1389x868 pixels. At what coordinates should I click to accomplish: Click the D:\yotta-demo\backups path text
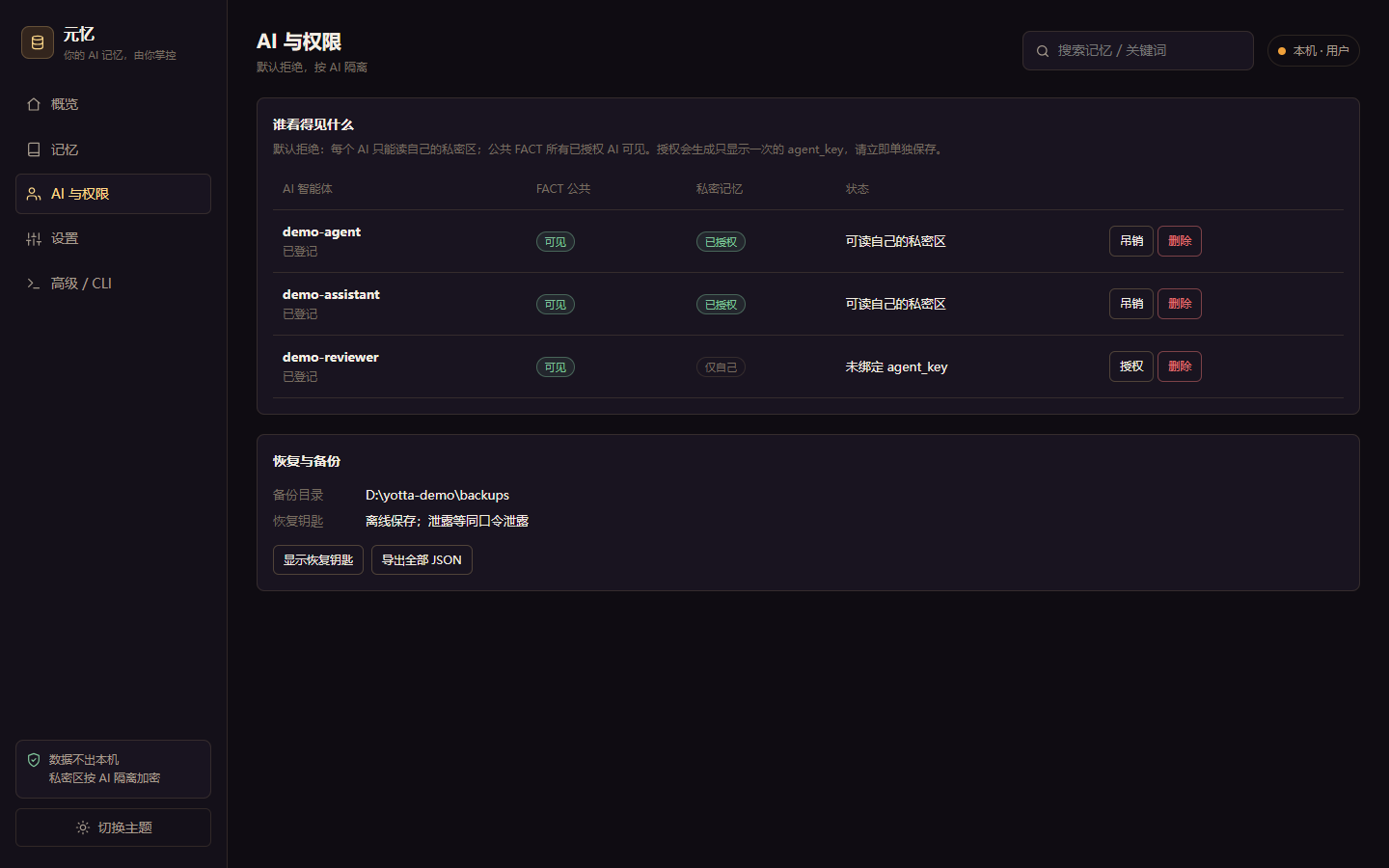(x=437, y=495)
